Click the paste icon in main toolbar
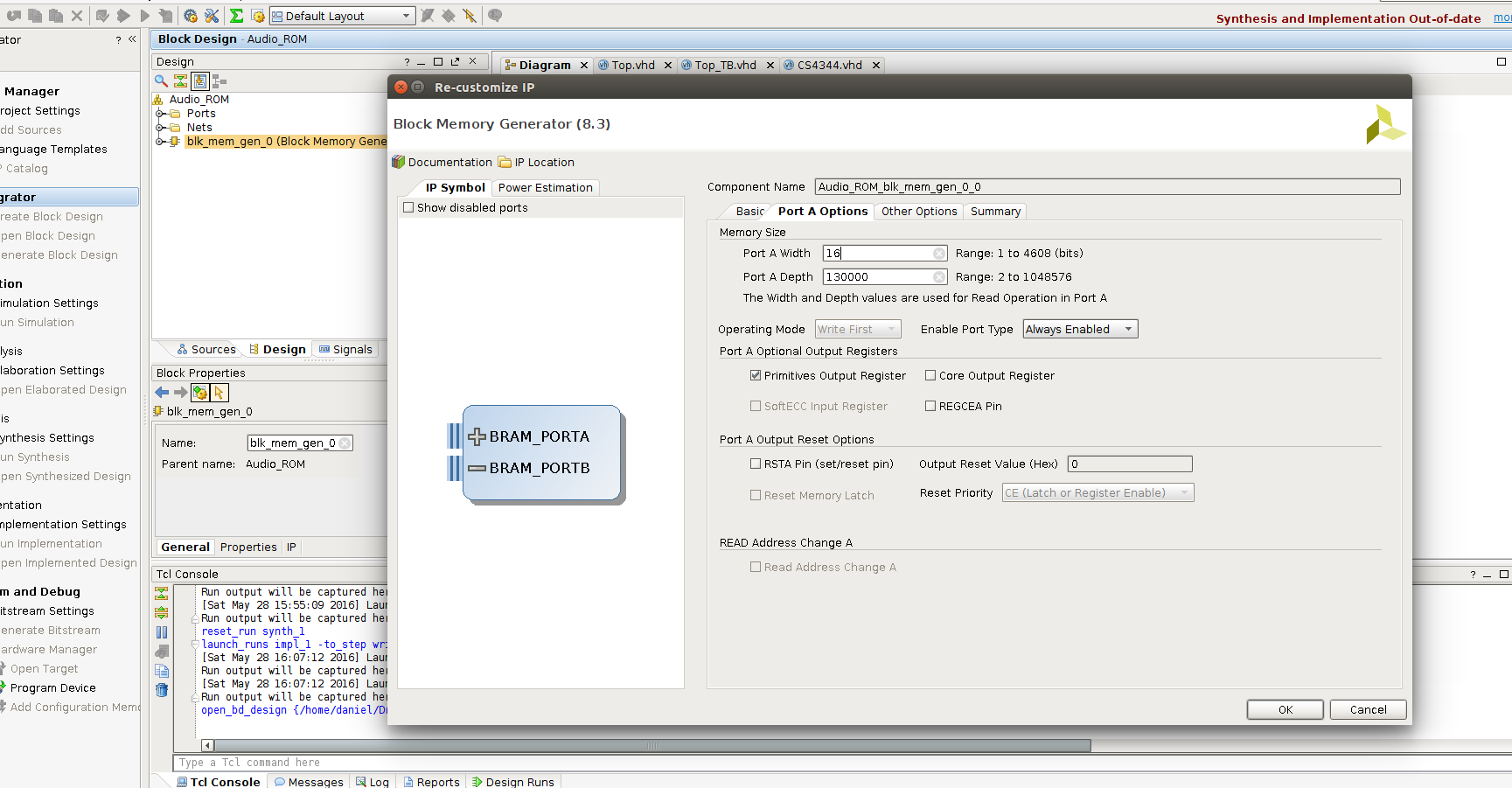Viewport: 1512px width, 788px height. 56,16
